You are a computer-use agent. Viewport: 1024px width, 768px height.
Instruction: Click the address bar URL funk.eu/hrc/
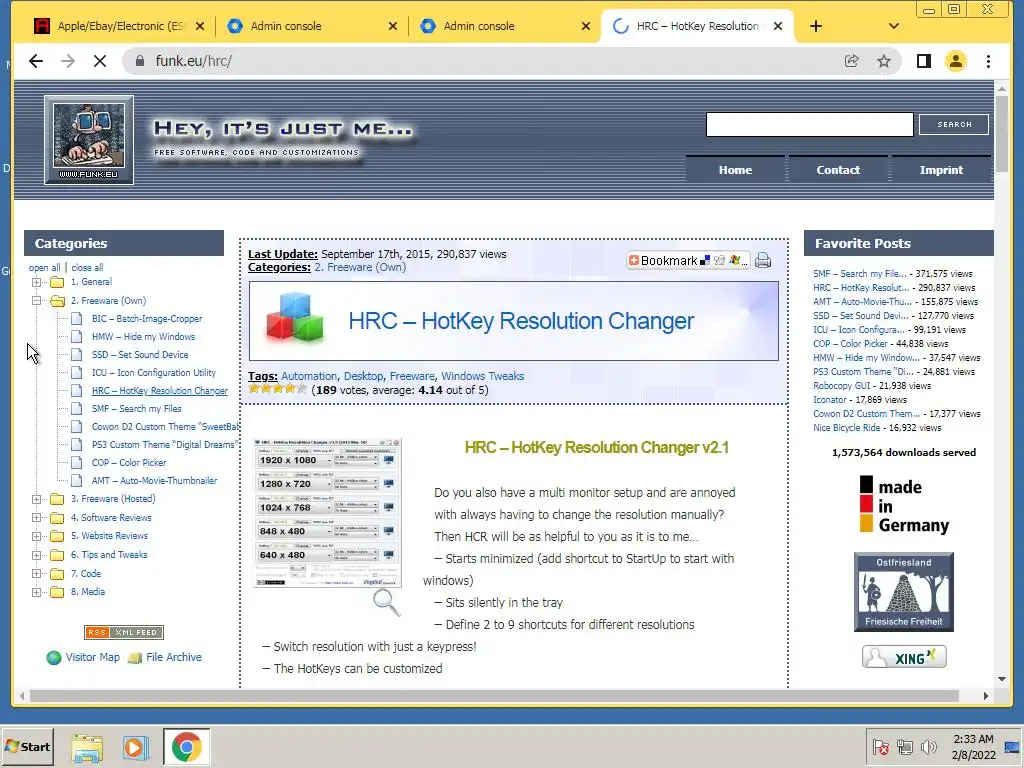[193, 61]
